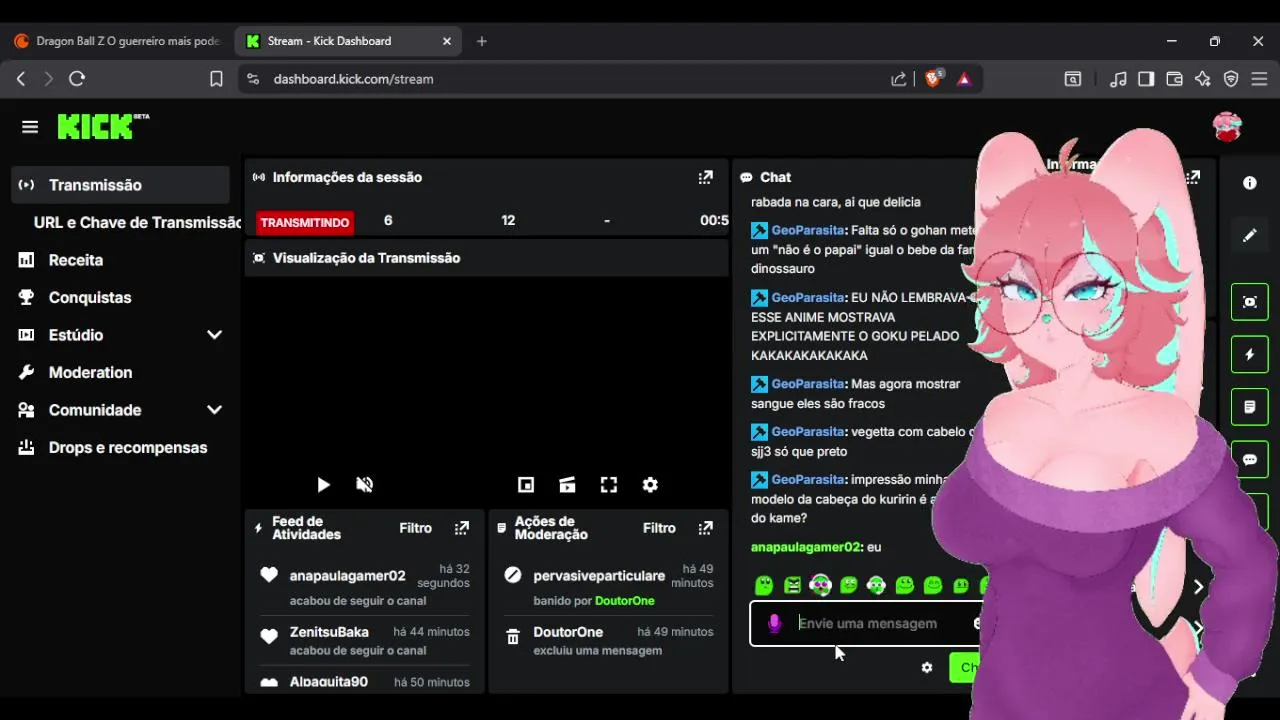
Task: Select the first green blob emote
Action: coord(764,586)
